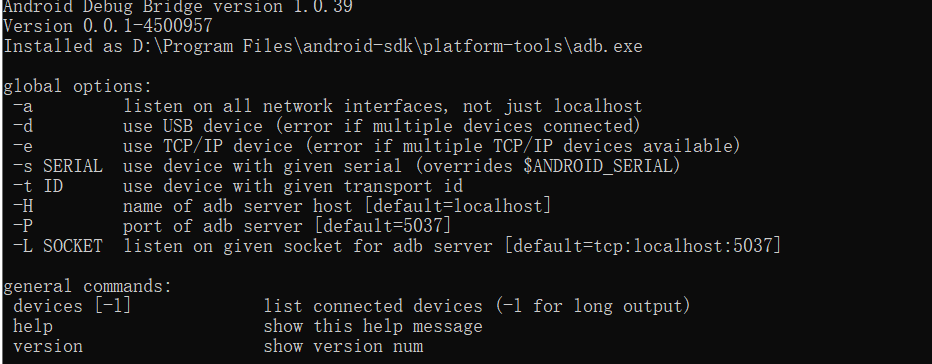Click the -L SOCKET option
This screenshot has width=932, height=364.
pyautogui.click(x=58, y=246)
